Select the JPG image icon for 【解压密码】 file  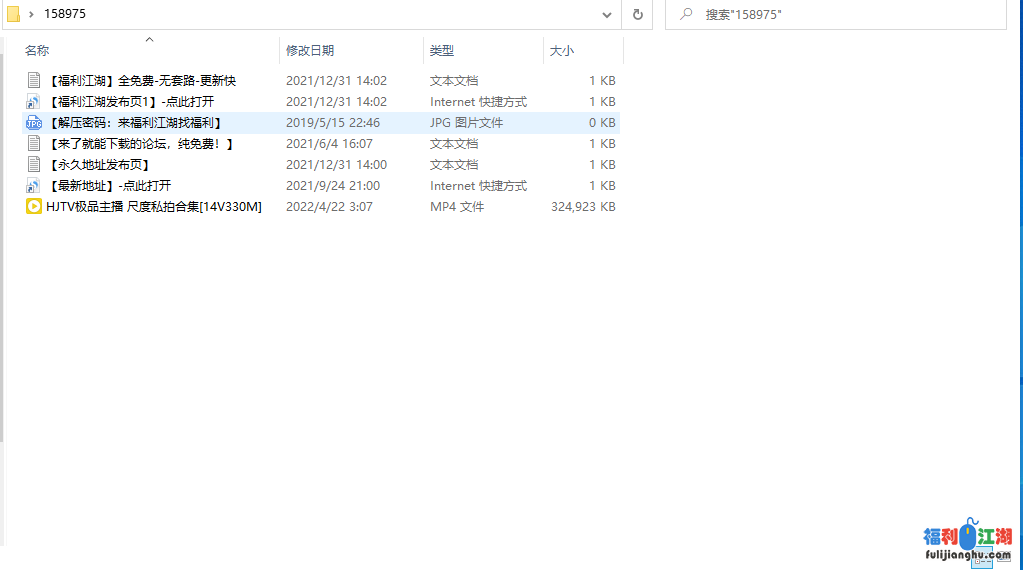[33, 123]
